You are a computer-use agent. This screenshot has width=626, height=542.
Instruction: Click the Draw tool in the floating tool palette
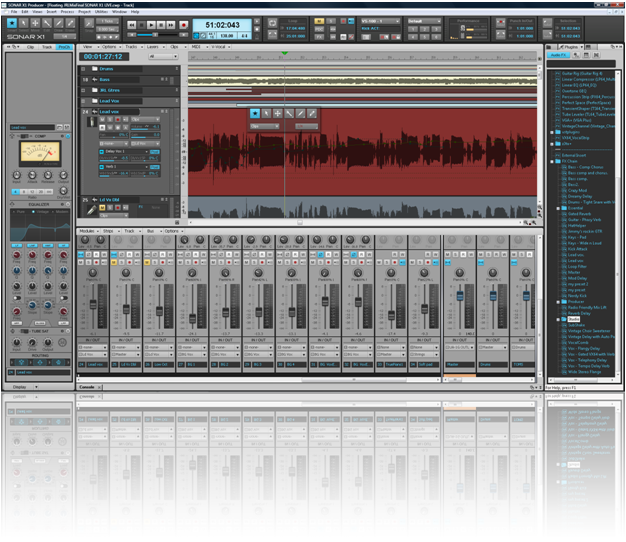(x=301, y=114)
